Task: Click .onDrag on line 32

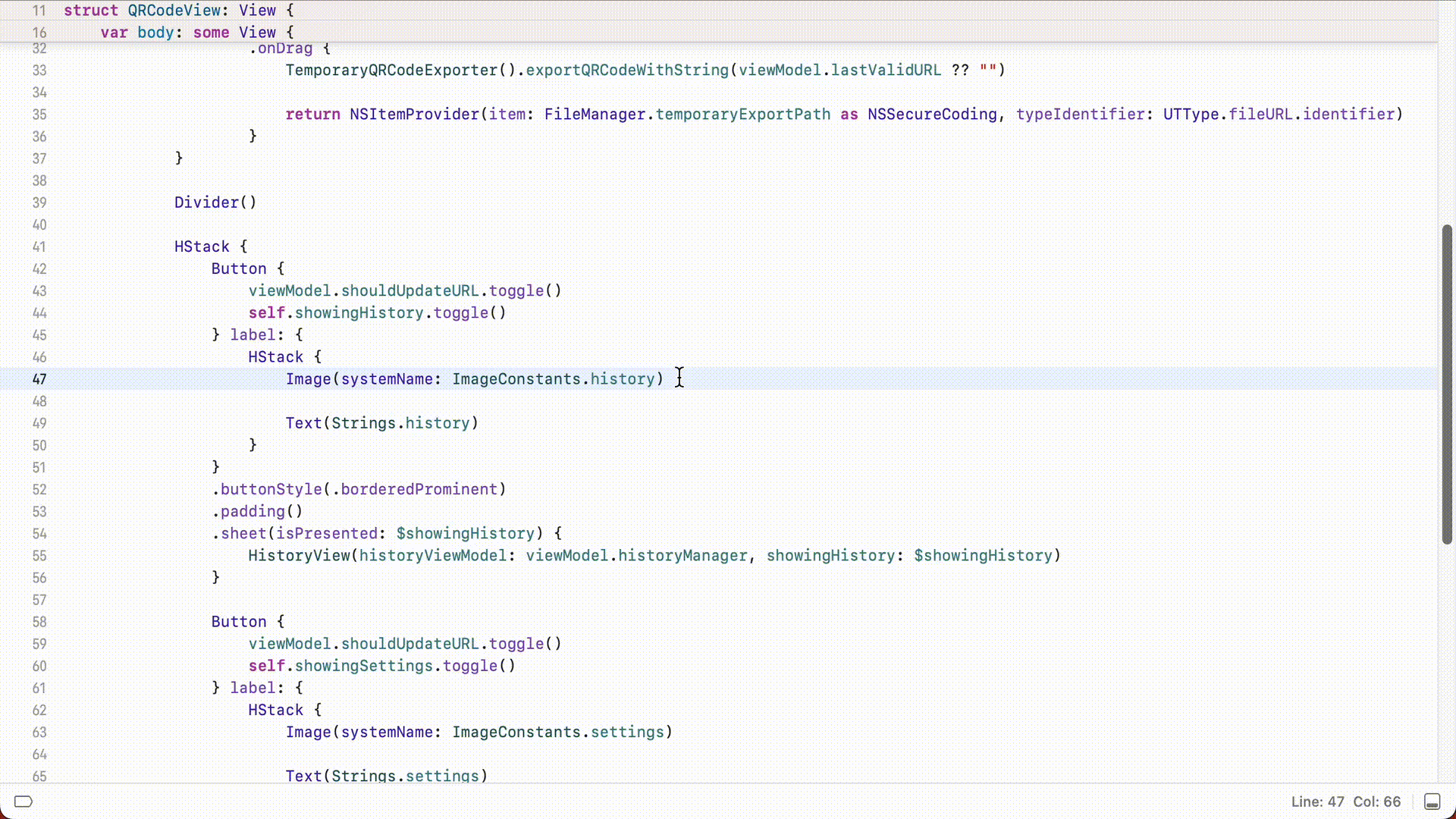Action: [x=281, y=49]
